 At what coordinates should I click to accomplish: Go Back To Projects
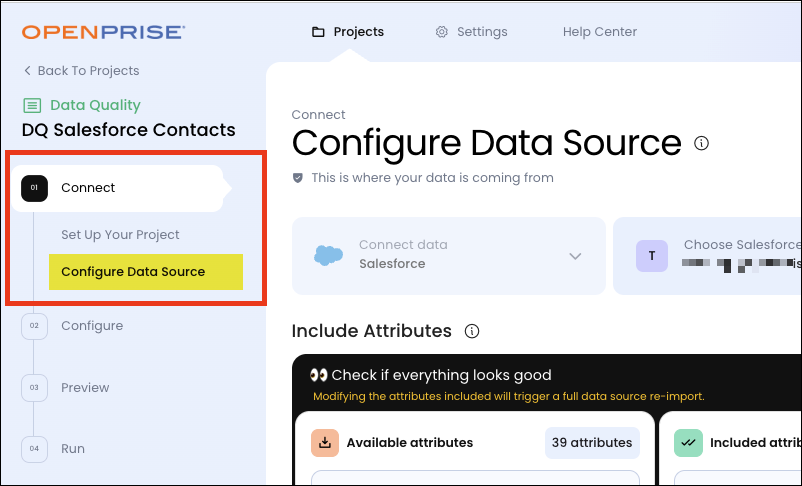click(82, 71)
